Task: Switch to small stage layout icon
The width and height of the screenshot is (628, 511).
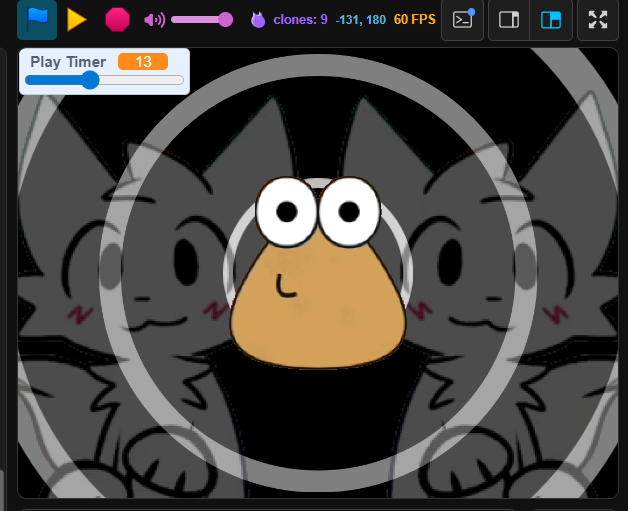Action: (x=509, y=20)
